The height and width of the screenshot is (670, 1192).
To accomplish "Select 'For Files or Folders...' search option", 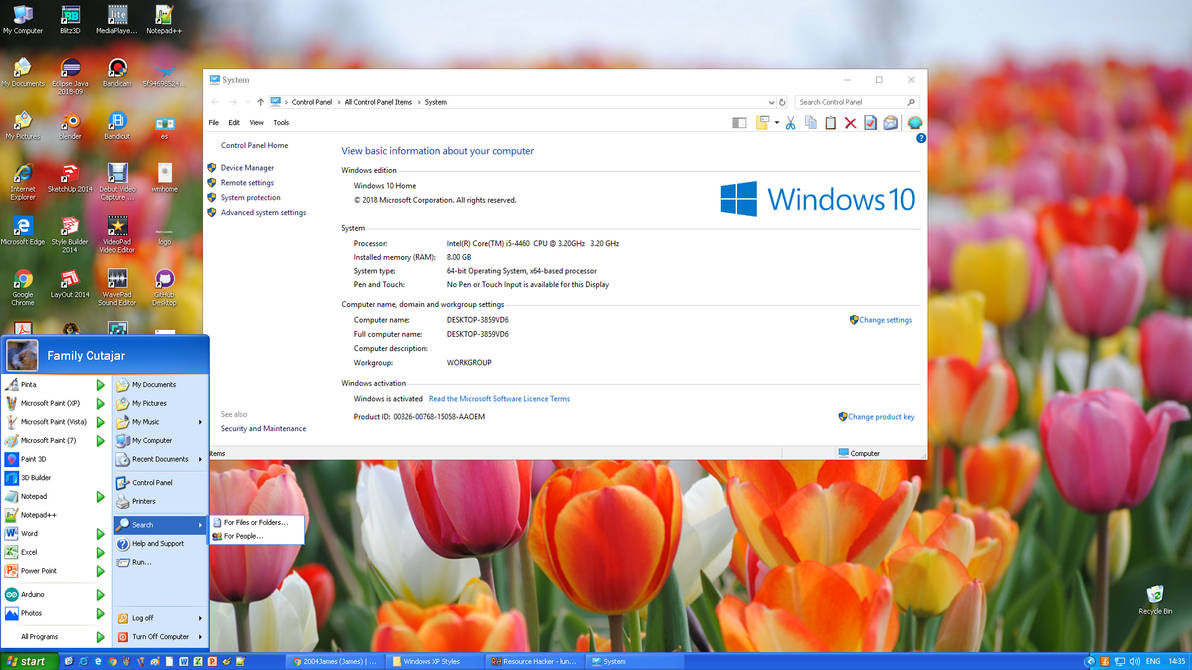I will click(x=256, y=521).
